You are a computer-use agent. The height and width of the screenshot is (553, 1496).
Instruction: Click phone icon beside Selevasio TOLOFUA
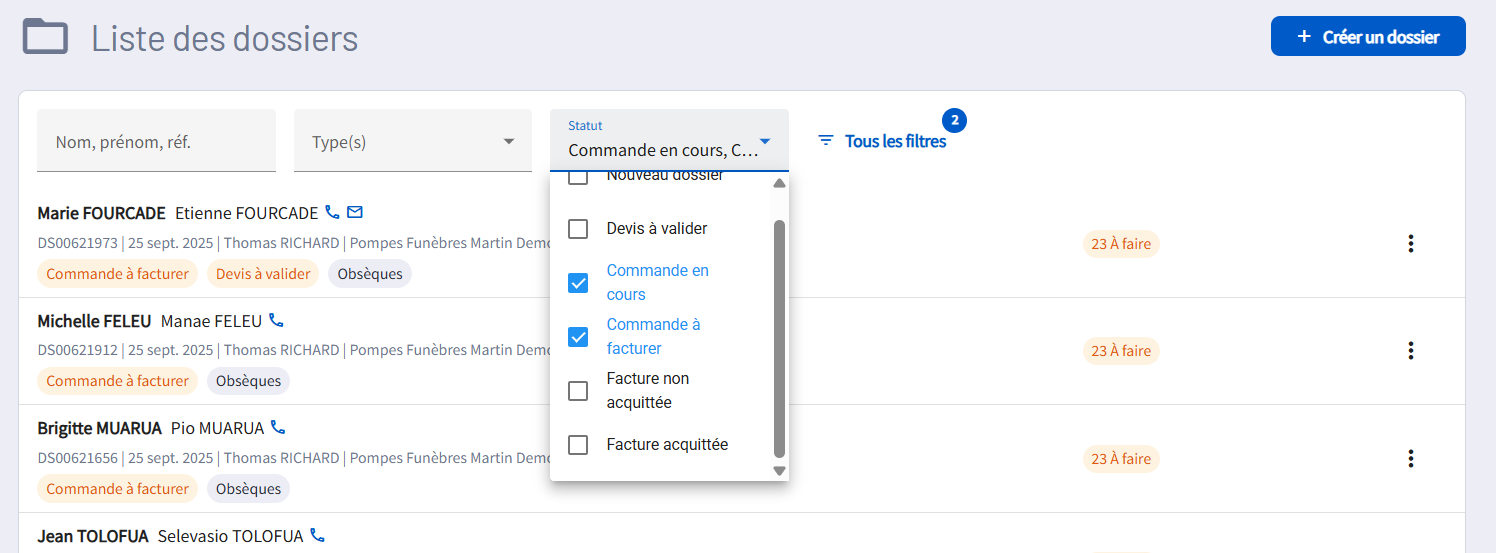coord(318,536)
